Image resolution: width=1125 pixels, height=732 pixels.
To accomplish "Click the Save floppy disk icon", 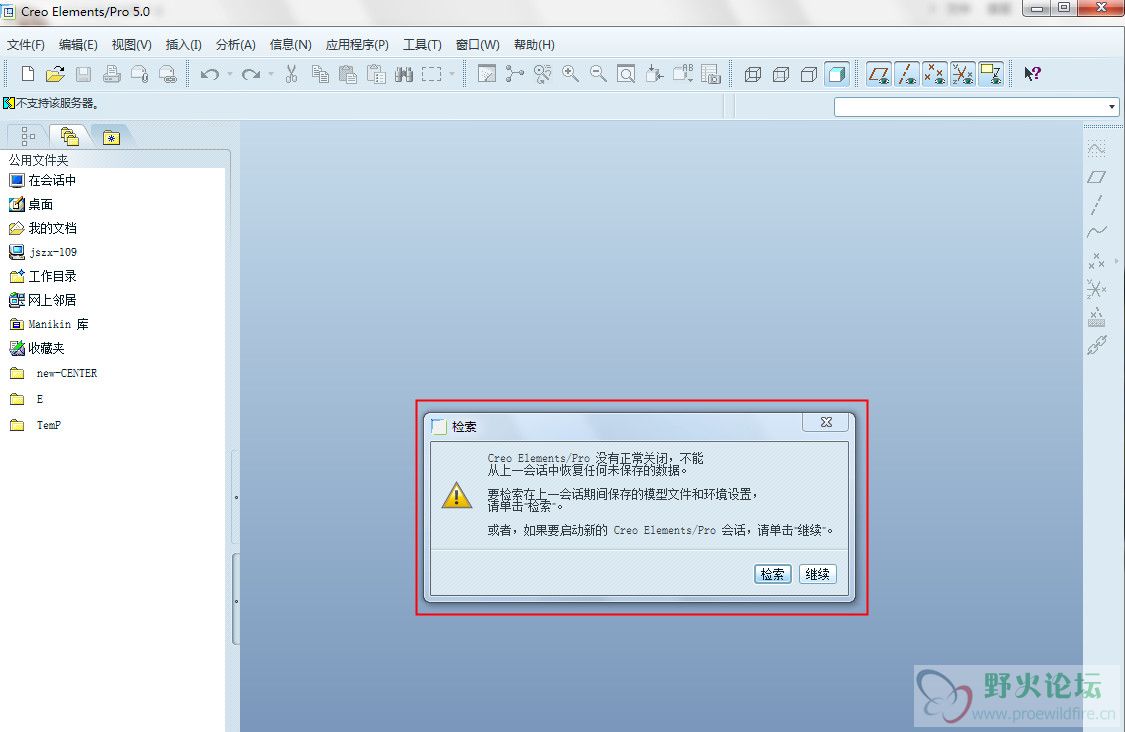I will [83, 74].
